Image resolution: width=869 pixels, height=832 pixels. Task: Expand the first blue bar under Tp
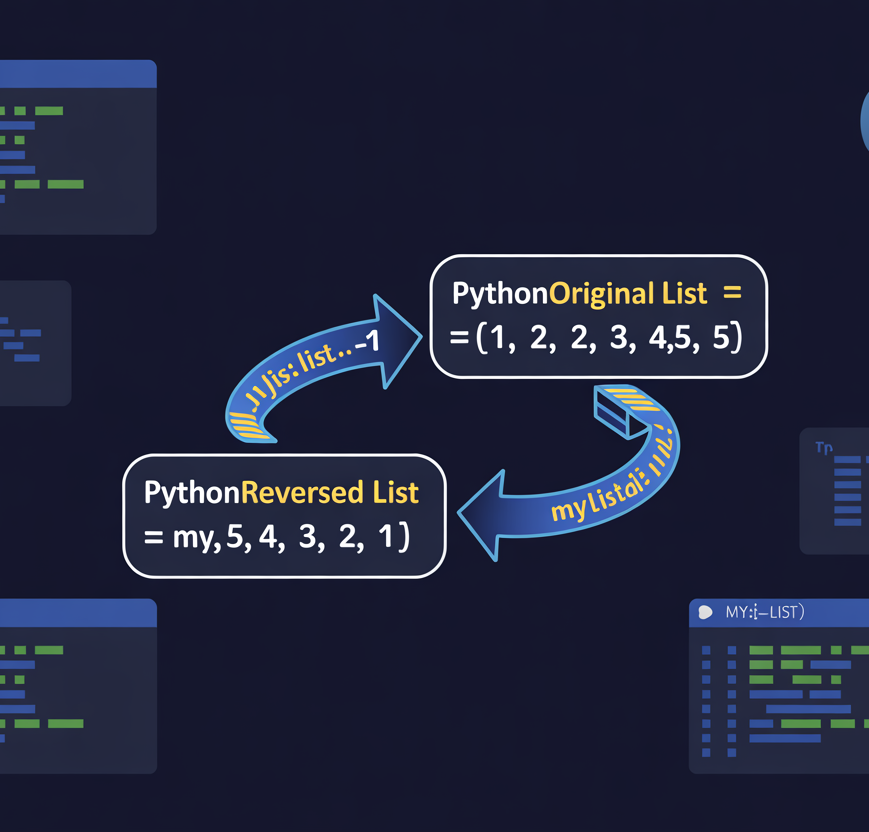(x=847, y=460)
